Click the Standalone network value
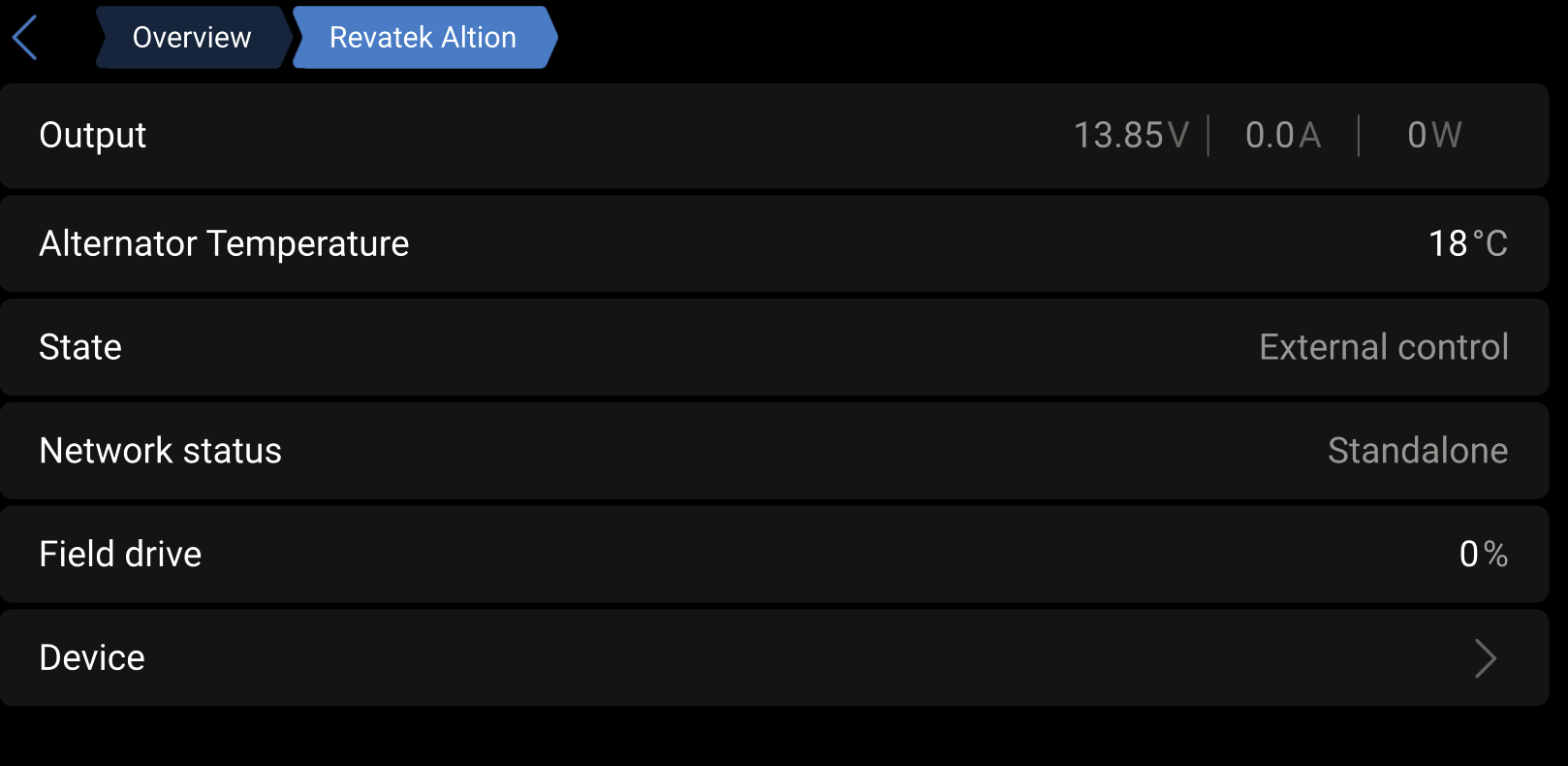 point(1418,451)
